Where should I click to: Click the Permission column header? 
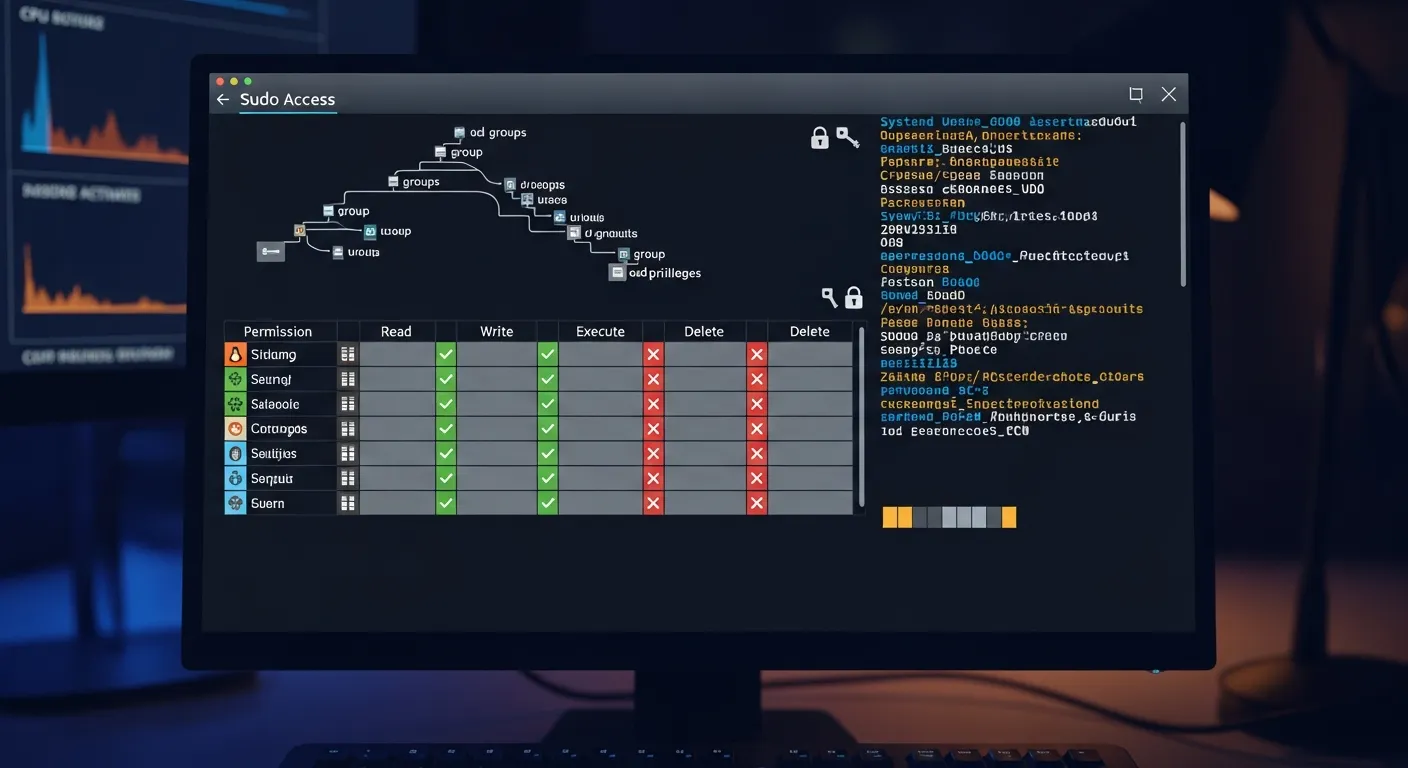coord(280,331)
